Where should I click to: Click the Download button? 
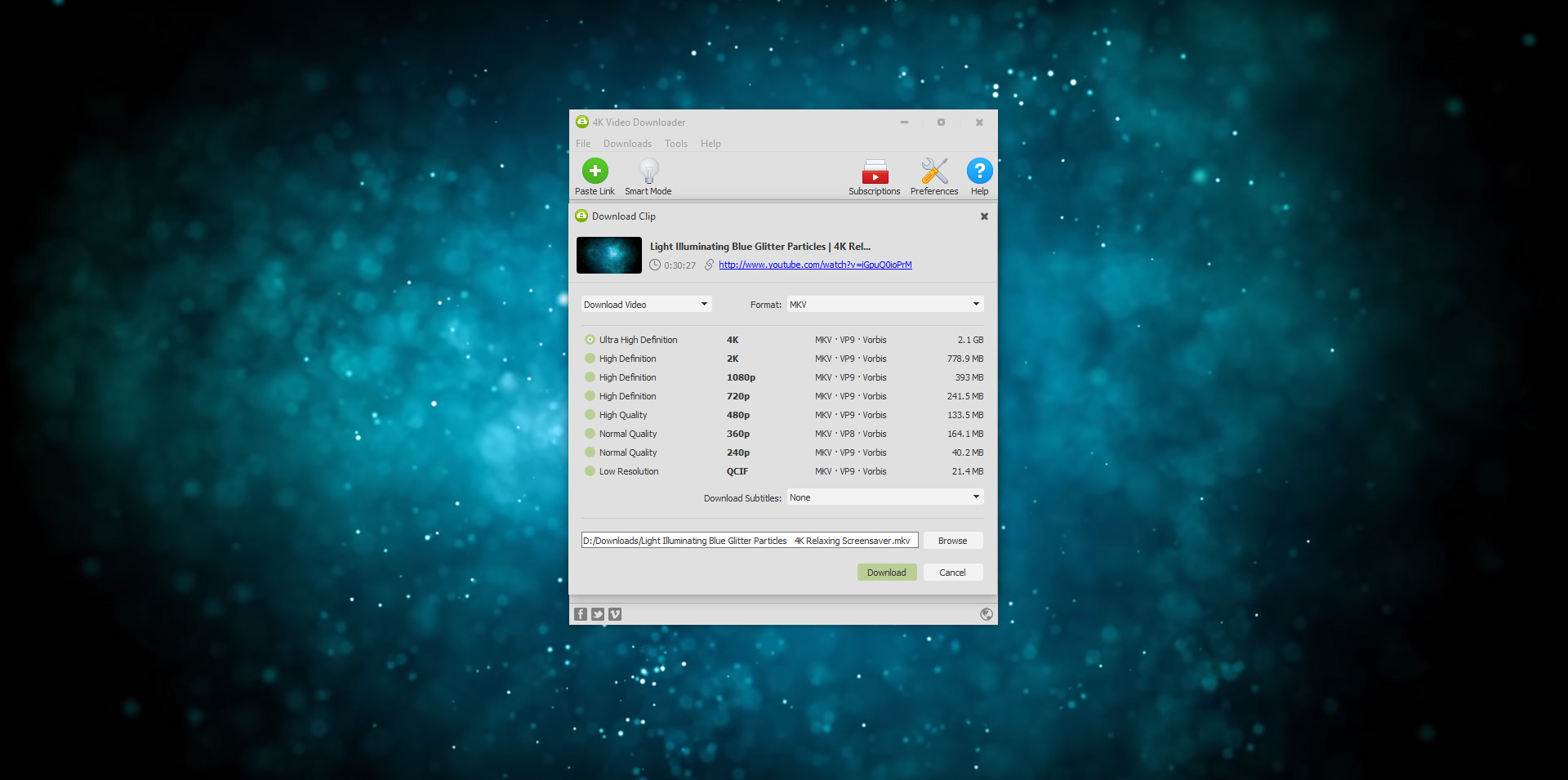coord(887,573)
